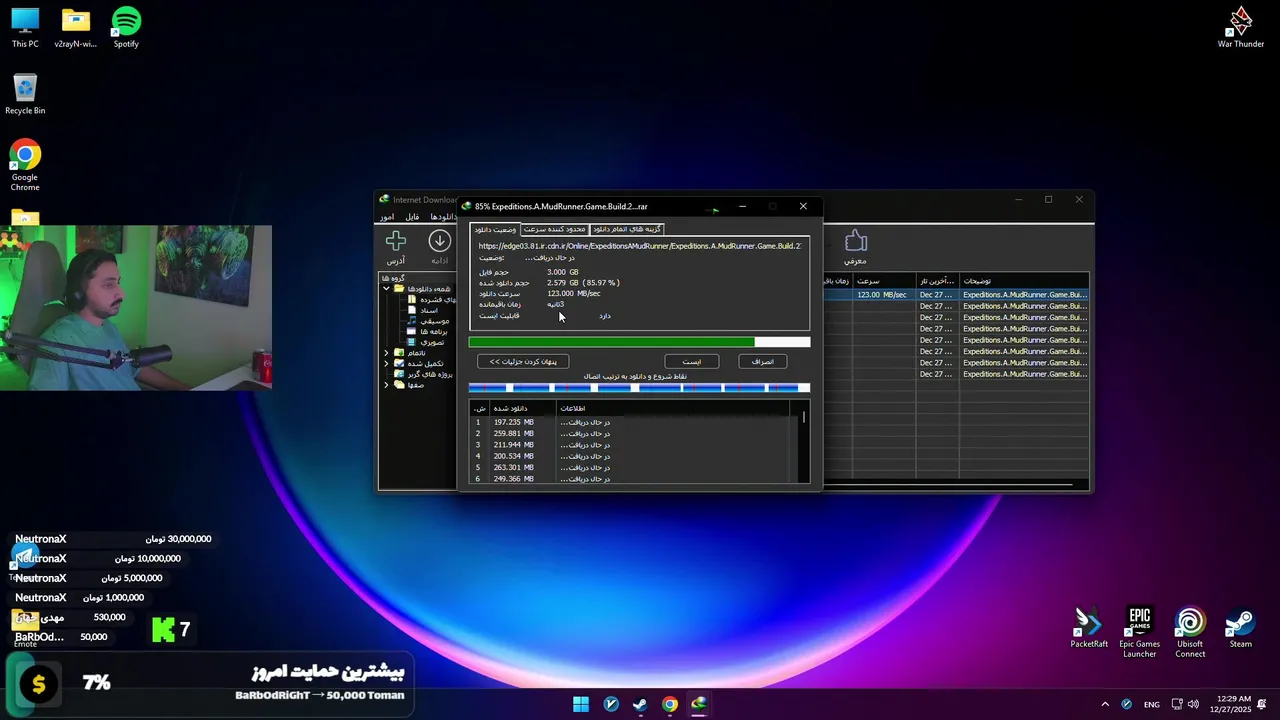Click the پنهان کردن جزئیات hide details button
This screenshot has height=720, width=1280.
[x=523, y=361]
